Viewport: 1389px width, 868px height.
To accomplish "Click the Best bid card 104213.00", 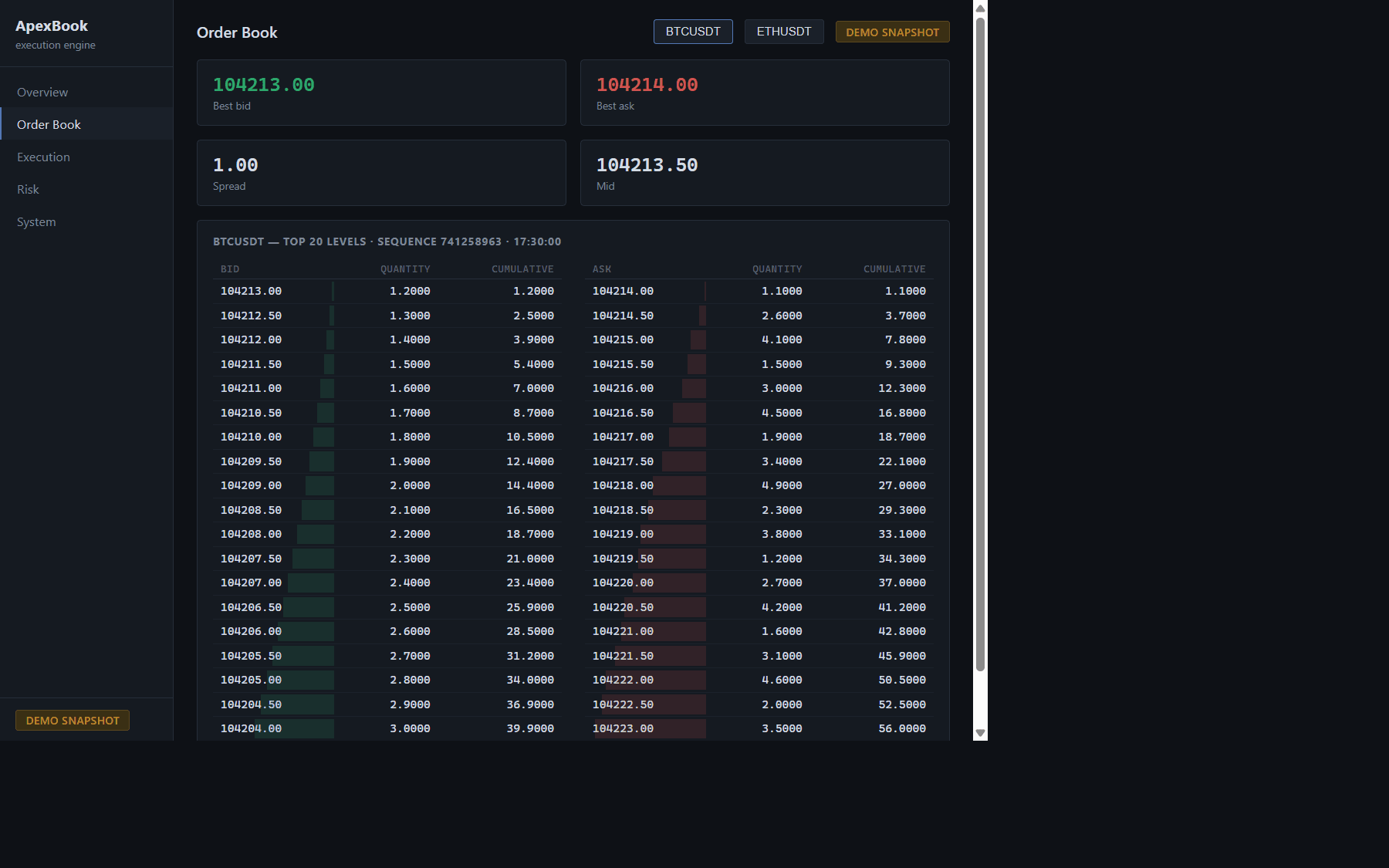I will coord(381,93).
